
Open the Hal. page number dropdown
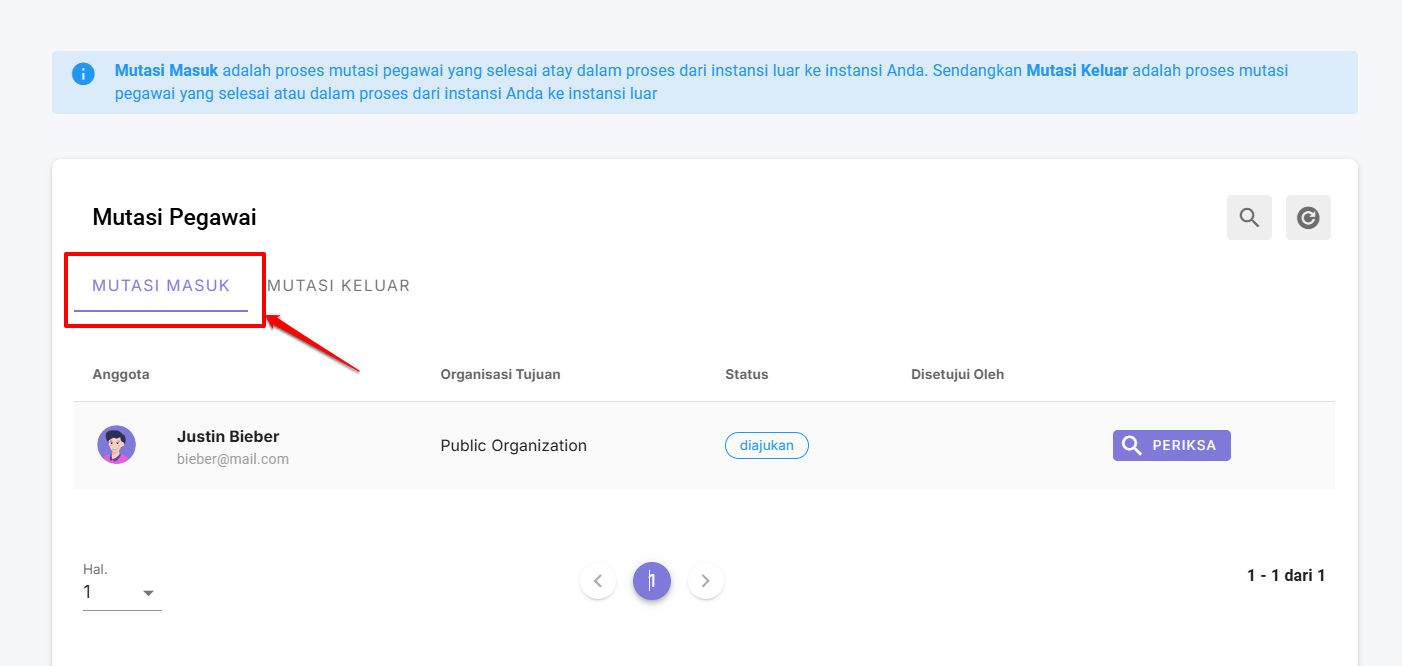coord(122,592)
